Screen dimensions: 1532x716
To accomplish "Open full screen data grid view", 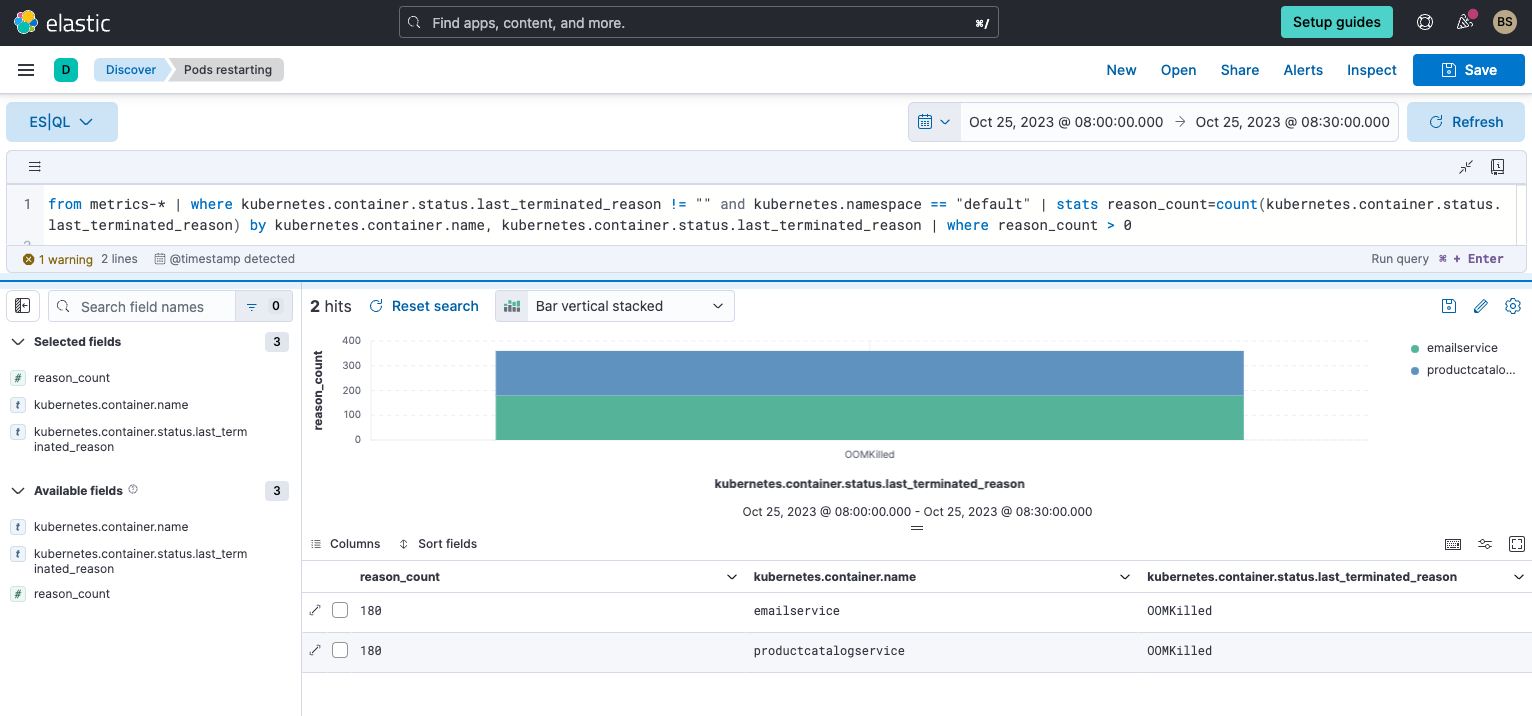I will click(x=1516, y=544).
